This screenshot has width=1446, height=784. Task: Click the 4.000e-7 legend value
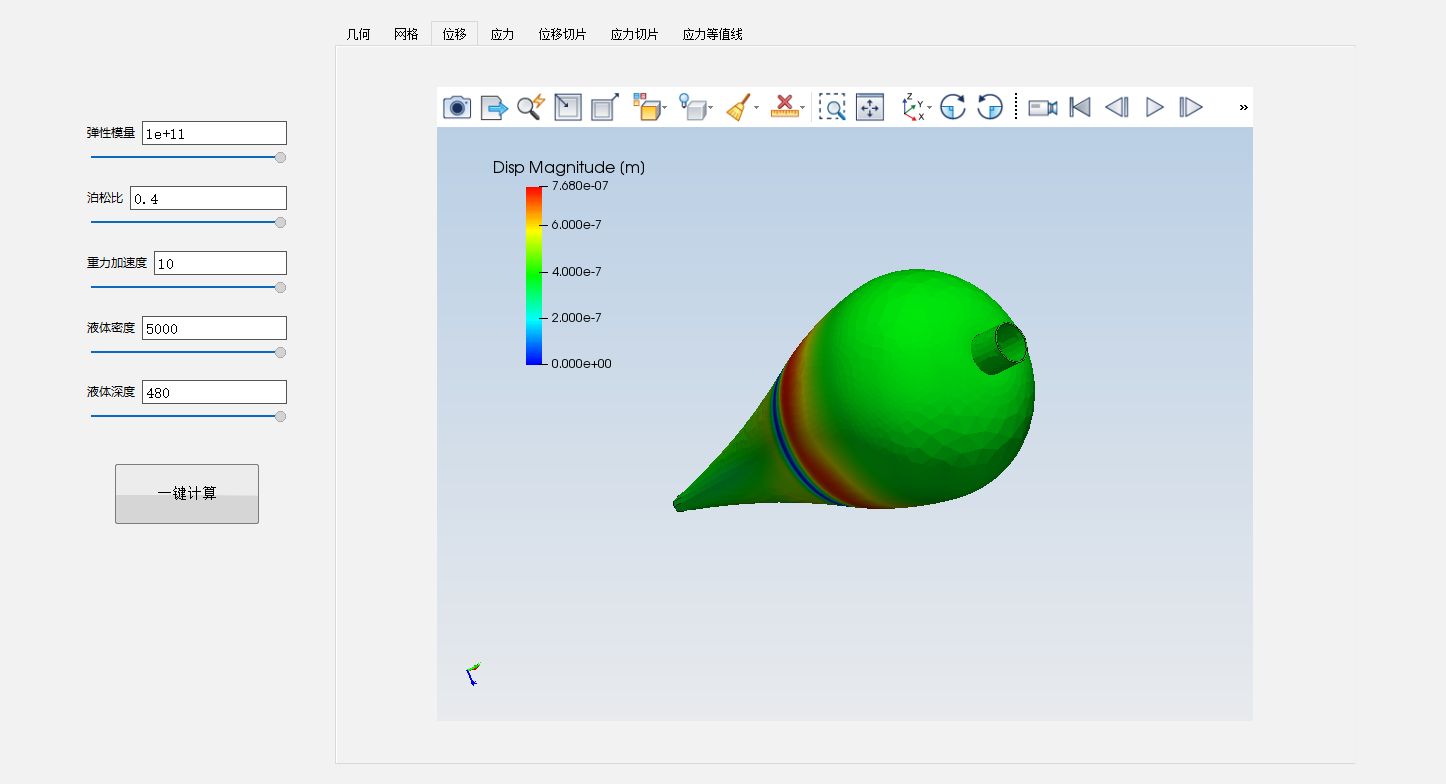point(577,271)
